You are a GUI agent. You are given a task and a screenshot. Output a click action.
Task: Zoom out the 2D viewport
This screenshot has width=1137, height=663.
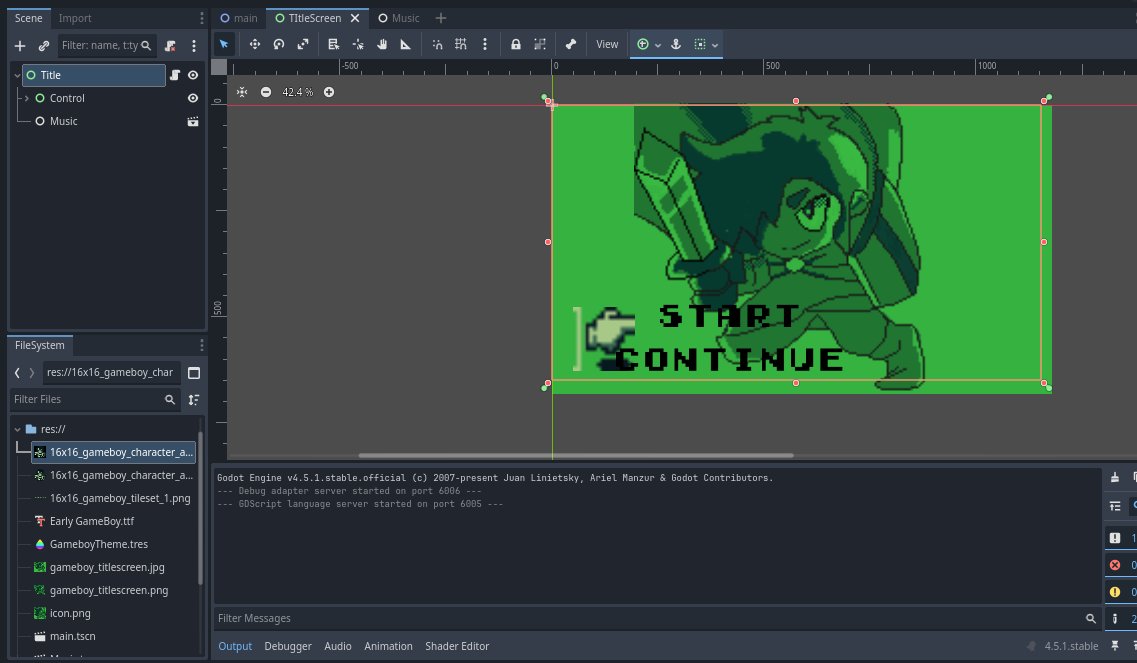[266, 92]
